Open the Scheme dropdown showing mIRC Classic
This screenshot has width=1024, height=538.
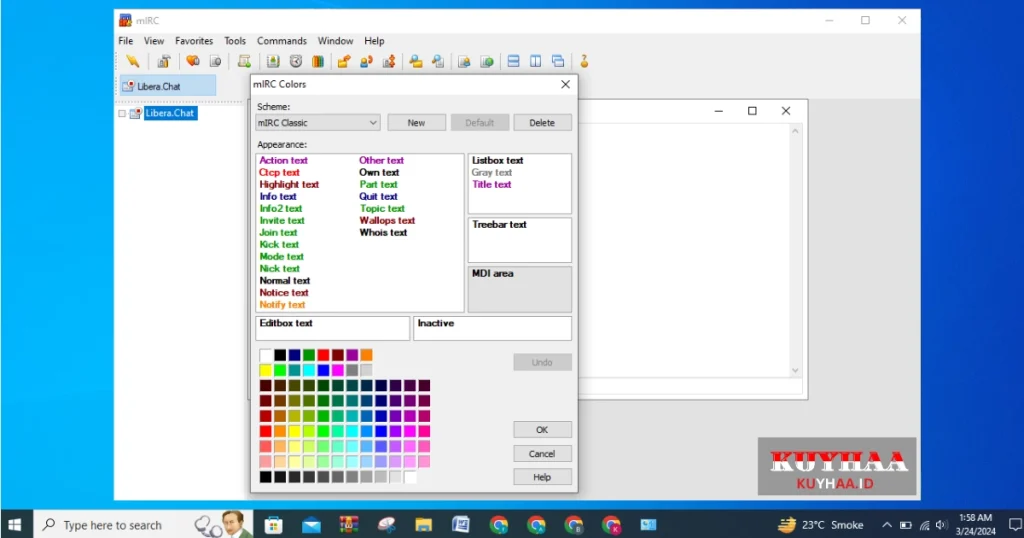pyautogui.click(x=317, y=123)
